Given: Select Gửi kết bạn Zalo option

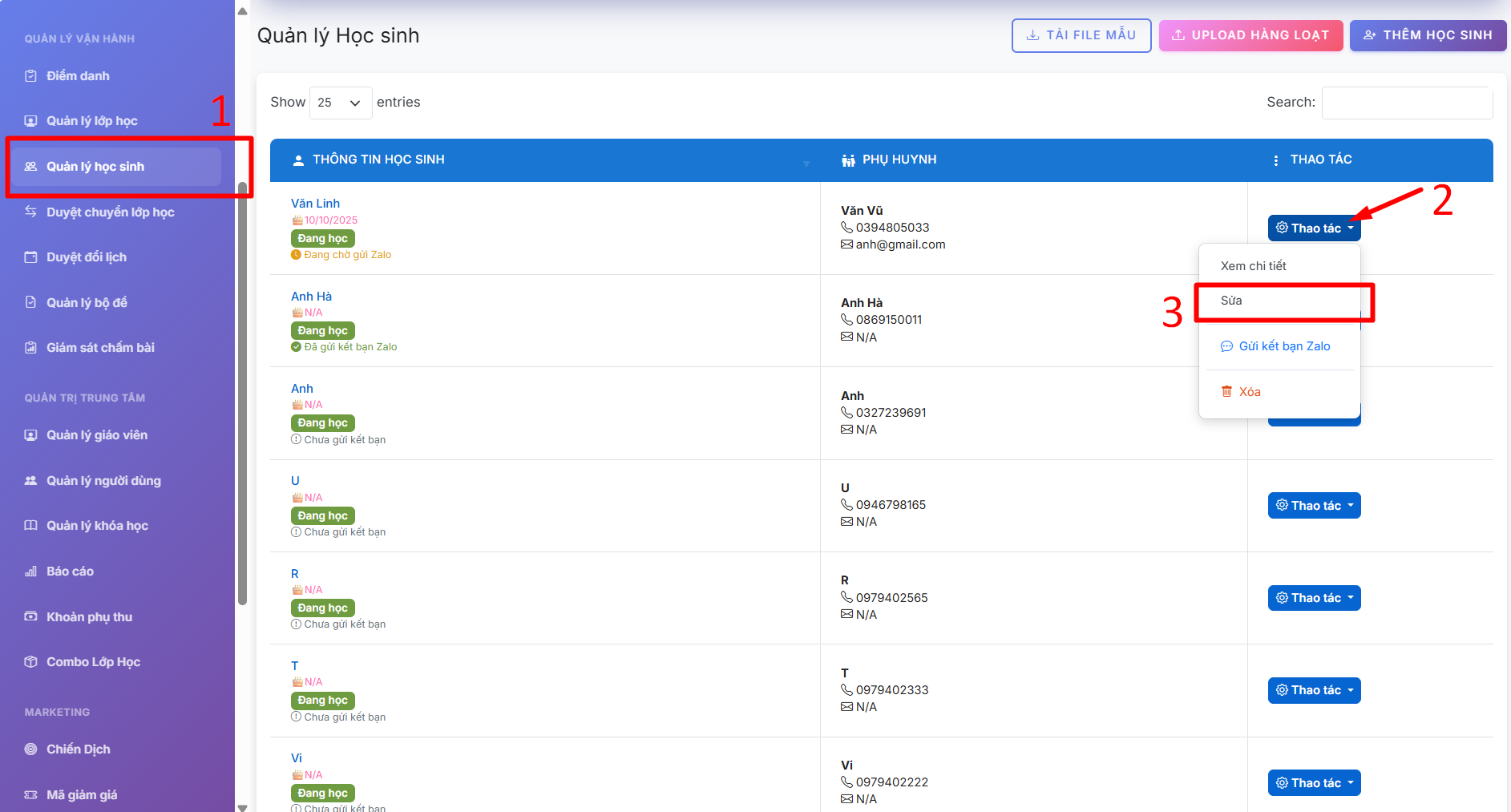Looking at the screenshot, I should click(1283, 346).
